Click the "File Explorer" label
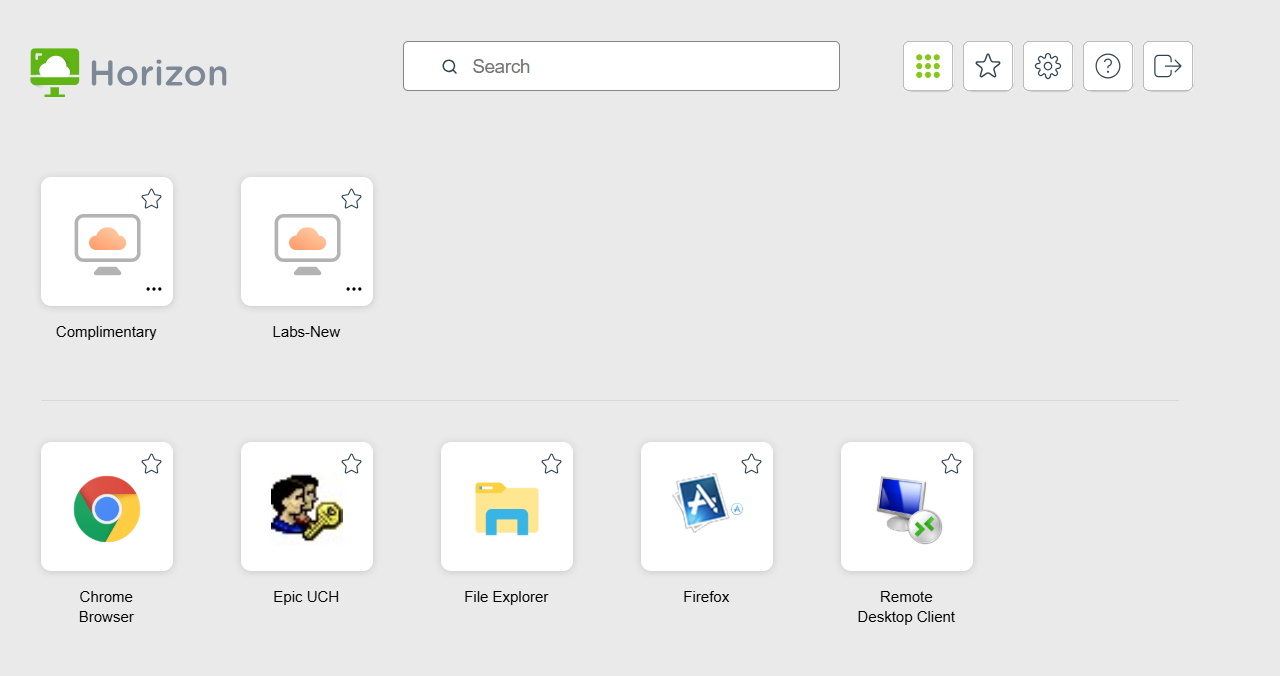1280x676 pixels. point(506,597)
